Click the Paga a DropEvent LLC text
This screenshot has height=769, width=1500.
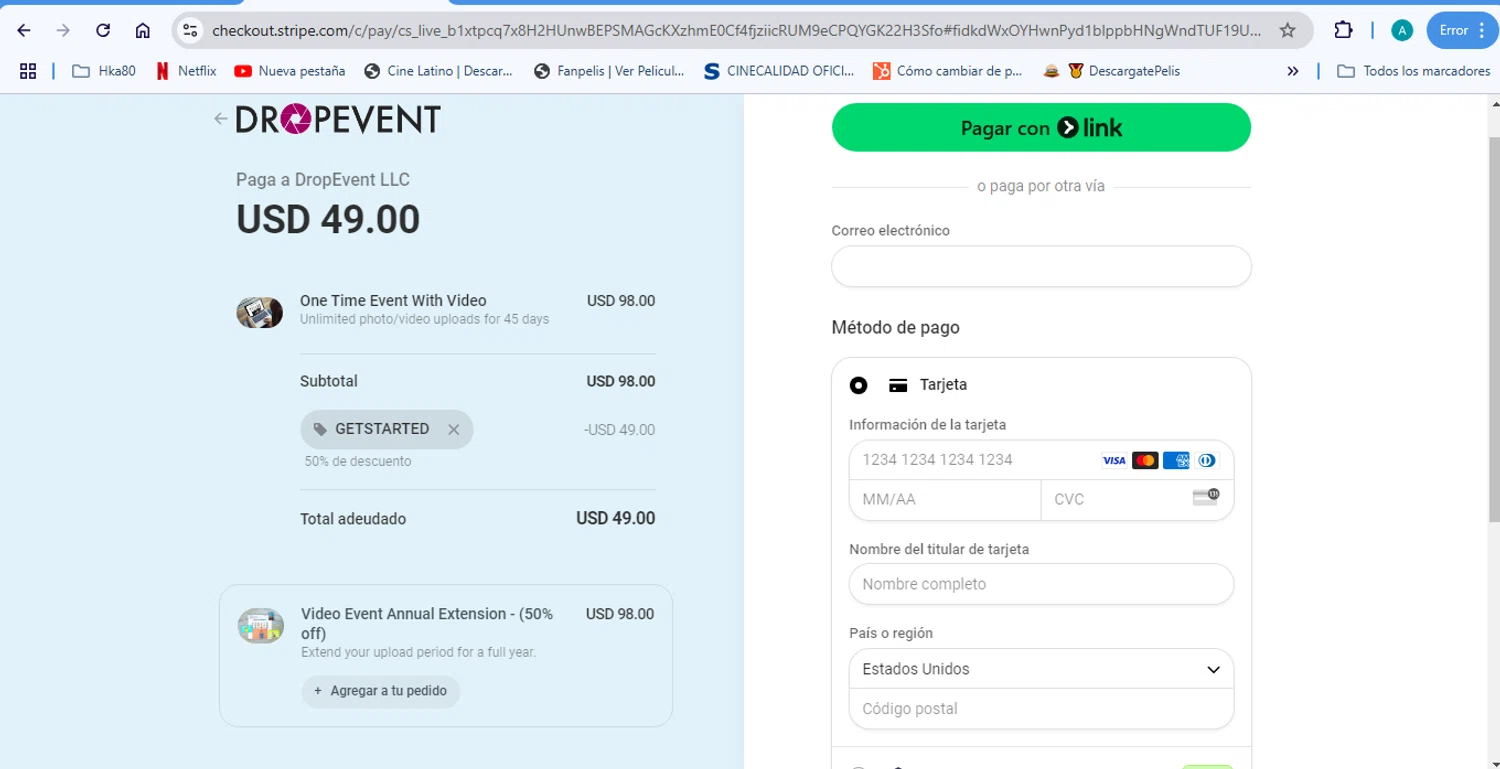(323, 180)
